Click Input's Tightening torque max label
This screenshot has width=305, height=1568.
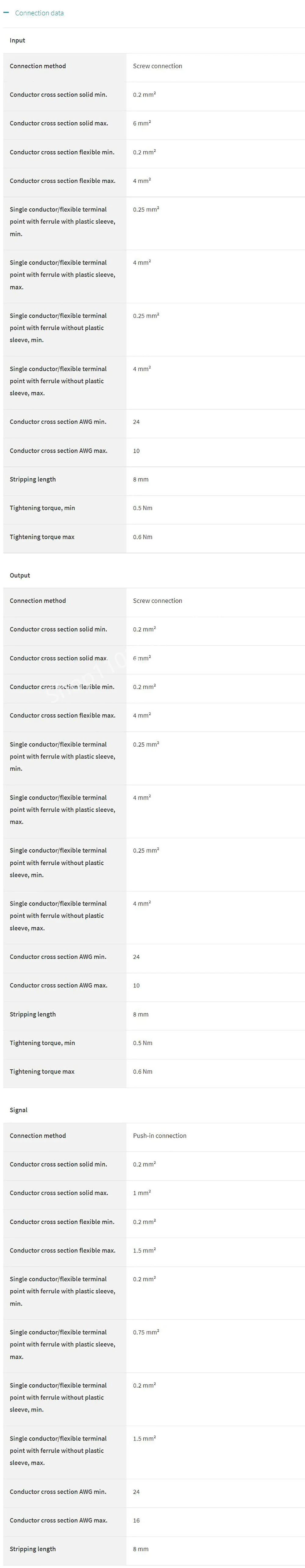pos(42,537)
